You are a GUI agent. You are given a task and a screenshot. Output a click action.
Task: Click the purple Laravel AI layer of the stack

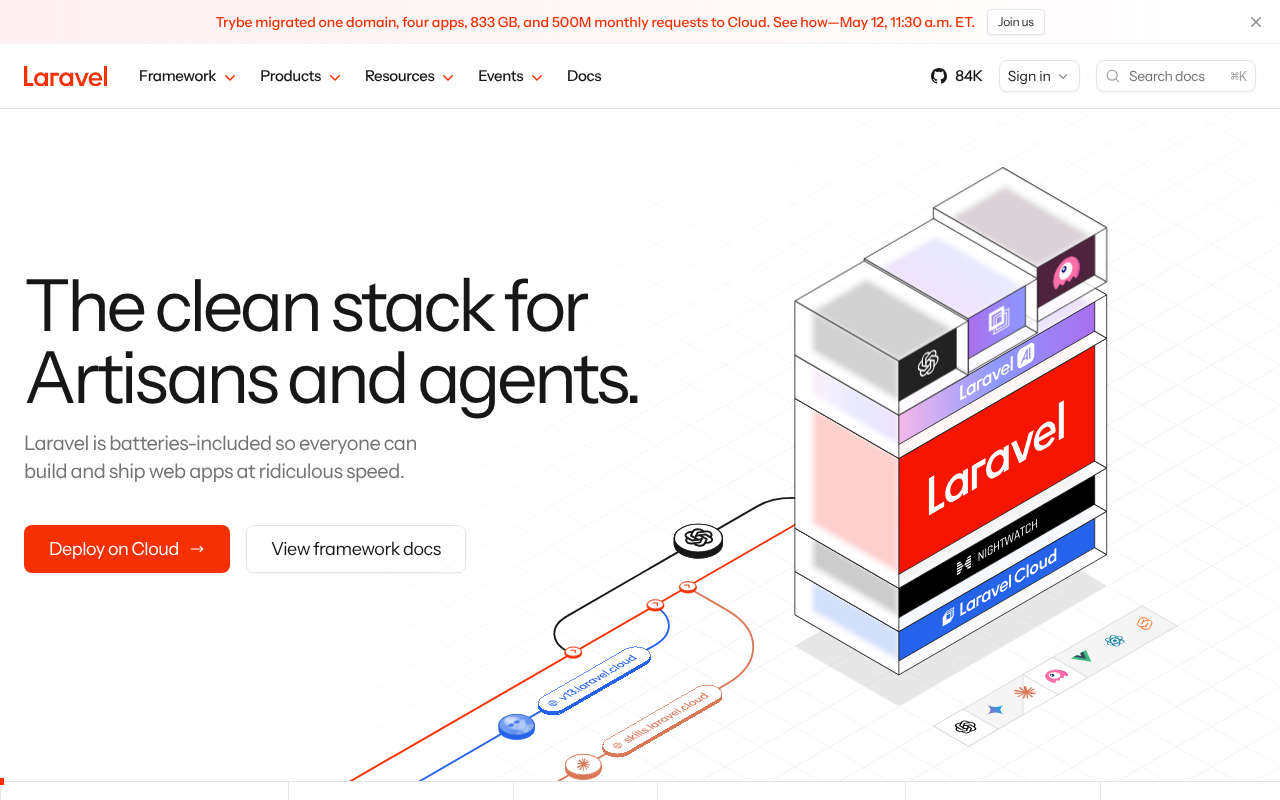point(997,372)
